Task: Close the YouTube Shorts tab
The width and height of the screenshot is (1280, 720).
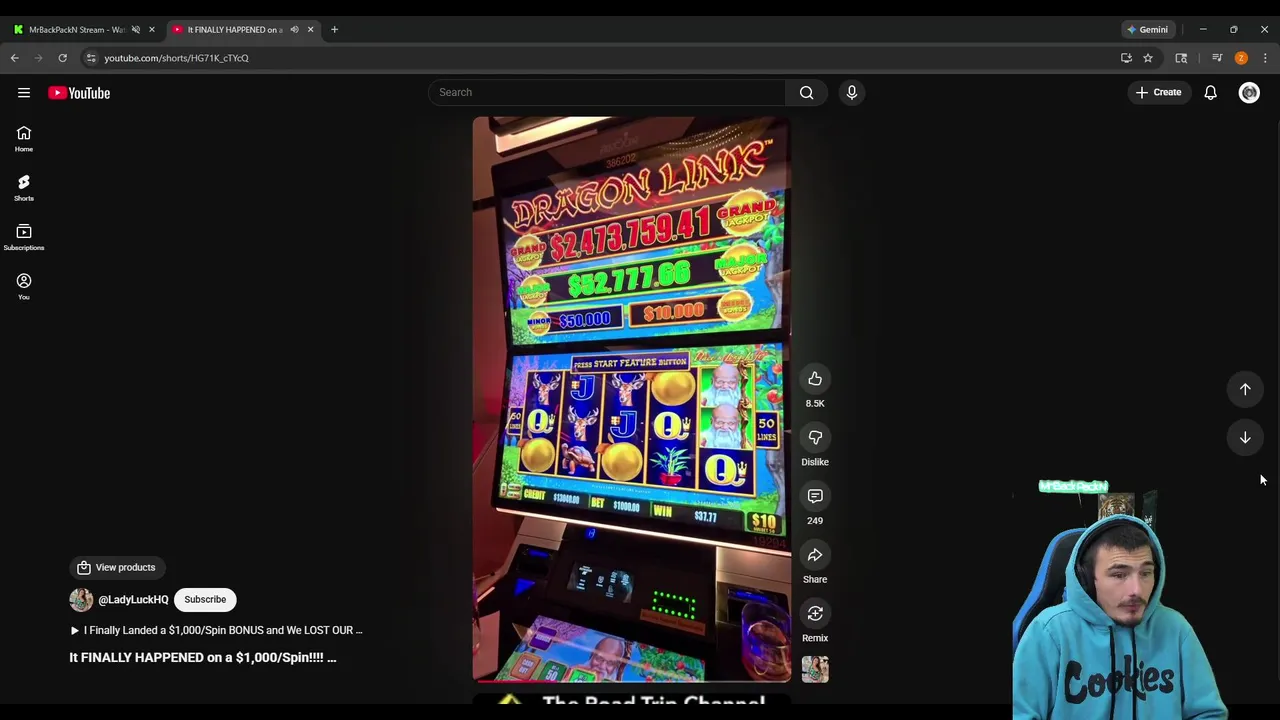Action: pyautogui.click(x=310, y=30)
